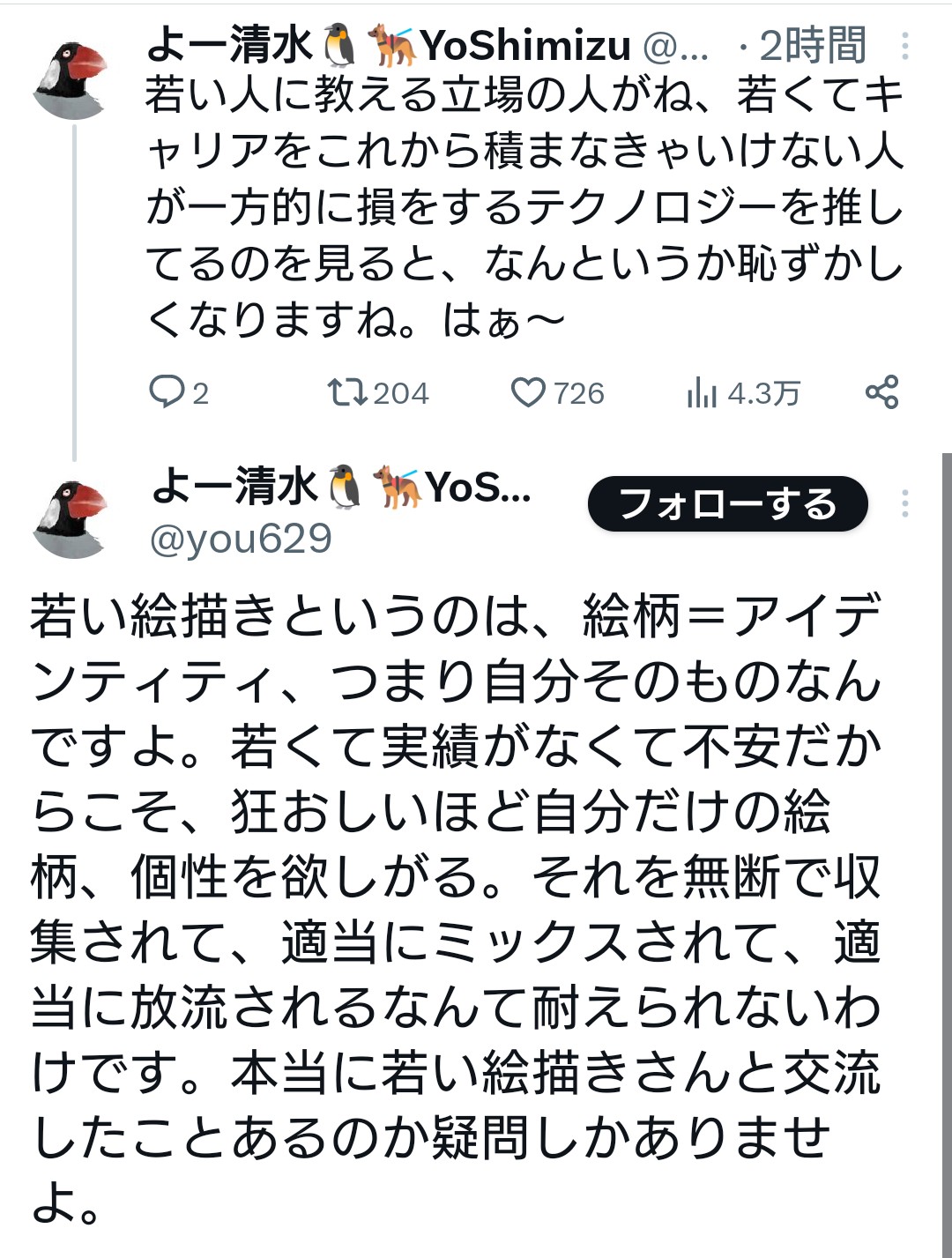The height and width of the screenshot is (1258, 952).
Task: Open profile from よー清水 name in top tweet
Action: point(230,45)
